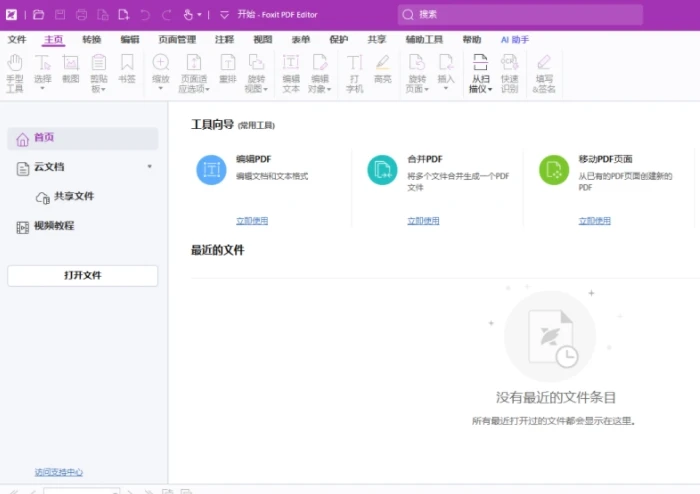Open the 文件 menu

coord(17,40)
